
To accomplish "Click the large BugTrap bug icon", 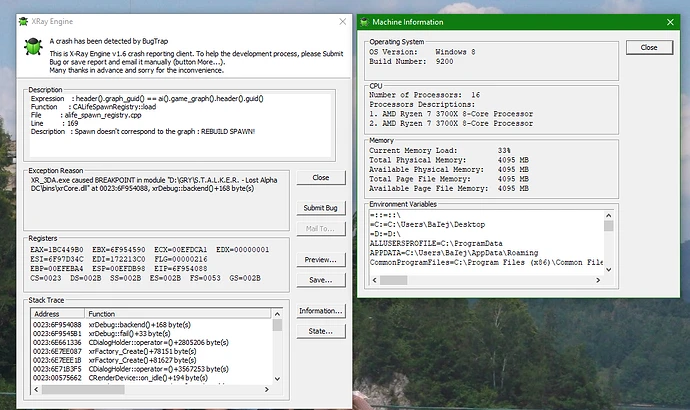I will [x=33, y=47].
